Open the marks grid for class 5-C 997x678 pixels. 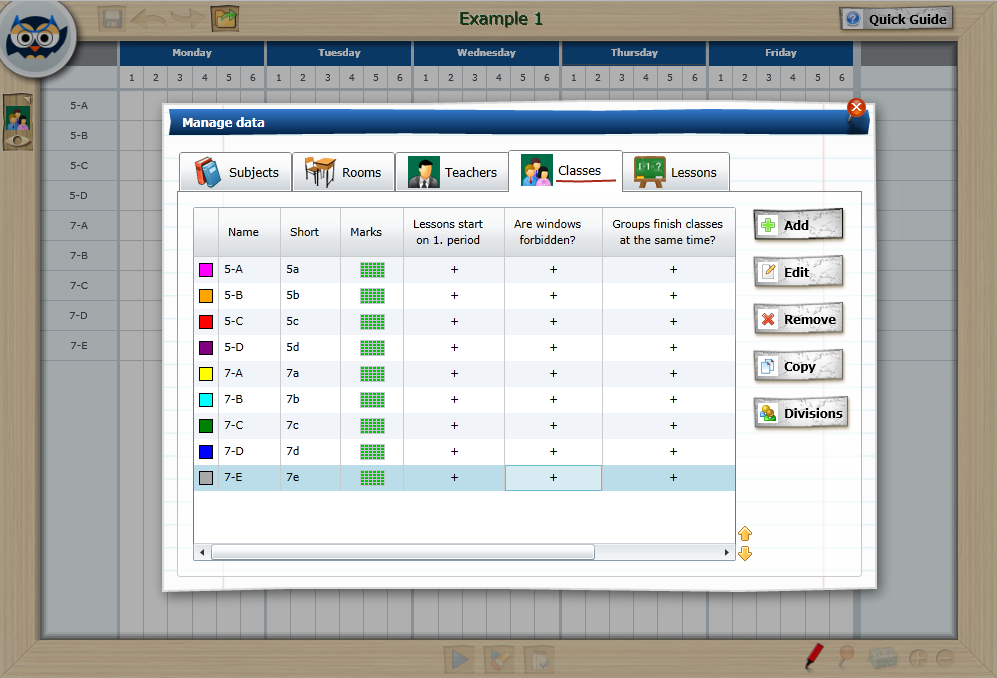point(373,322)
